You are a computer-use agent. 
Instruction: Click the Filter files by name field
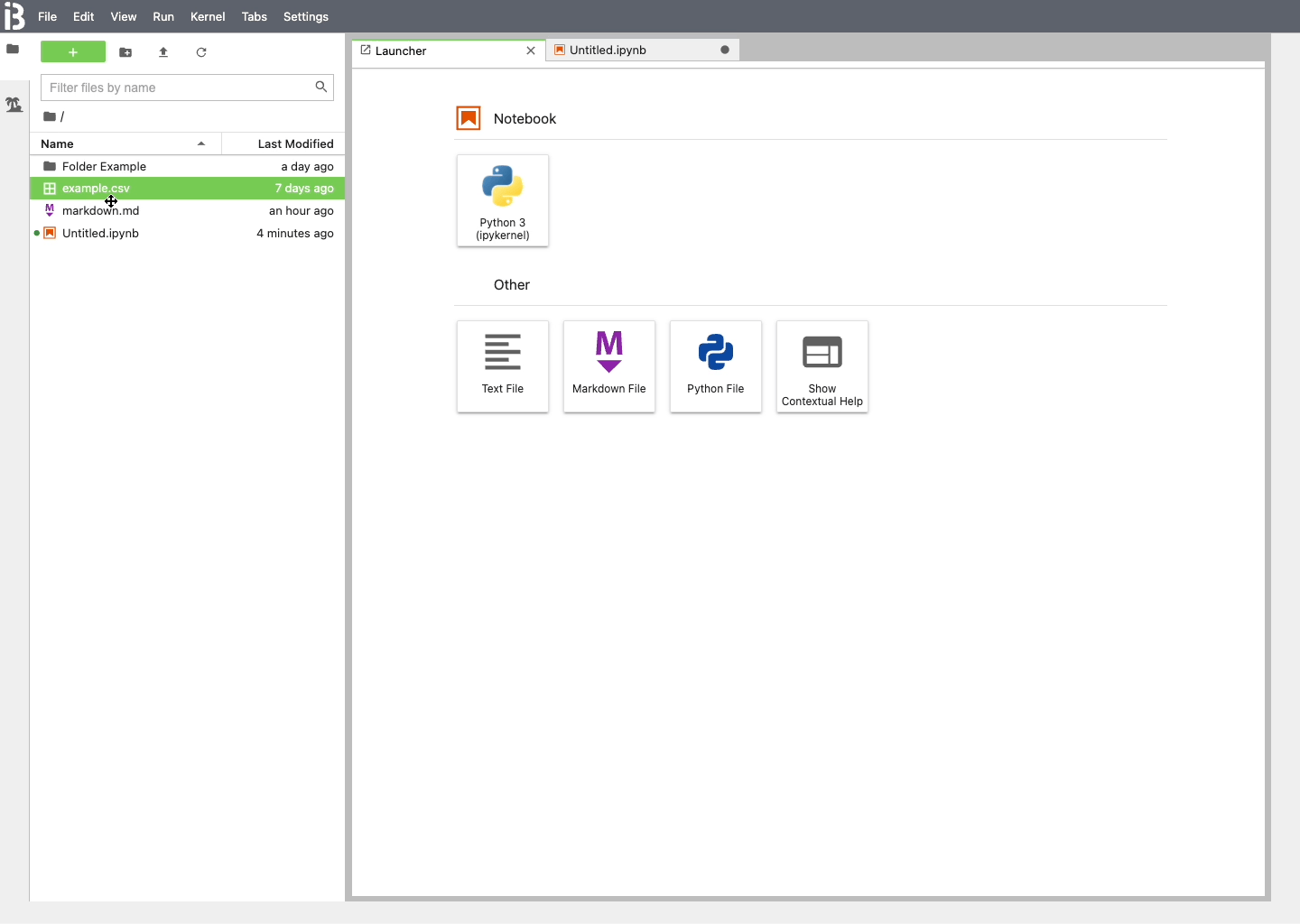pyautogui.click(x=177, y=88)
